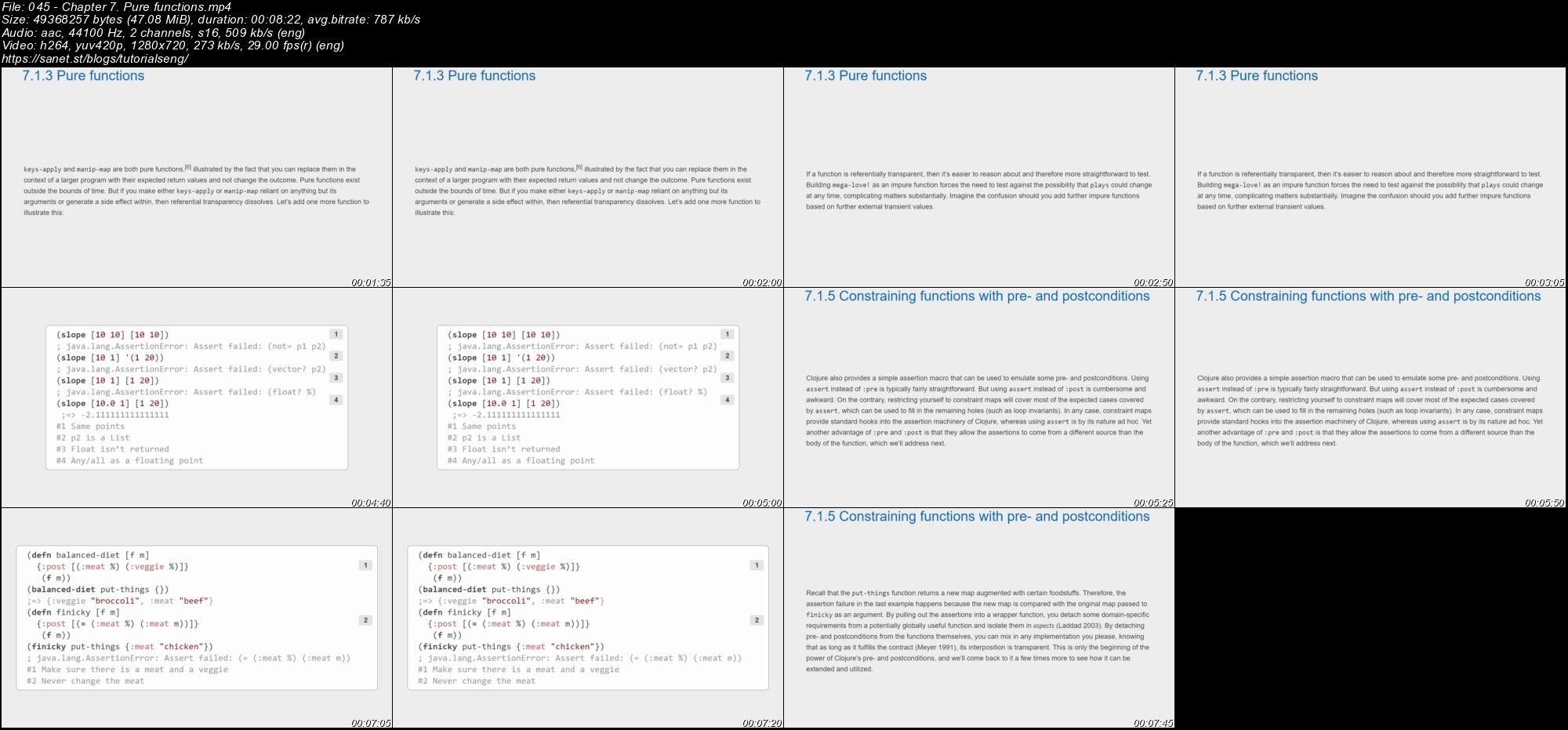1568x730 pixels.
Task: Click '#2 Never change the meat' in 00:07:20 frame
Action: point(477,681)
